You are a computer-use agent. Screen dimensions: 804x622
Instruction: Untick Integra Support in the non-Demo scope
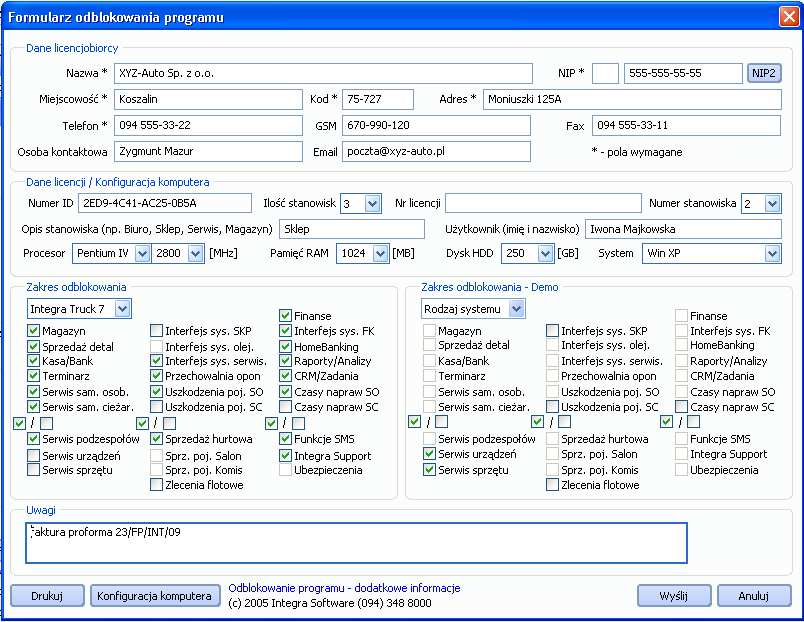pyautogui.click(x=286, y=455)
